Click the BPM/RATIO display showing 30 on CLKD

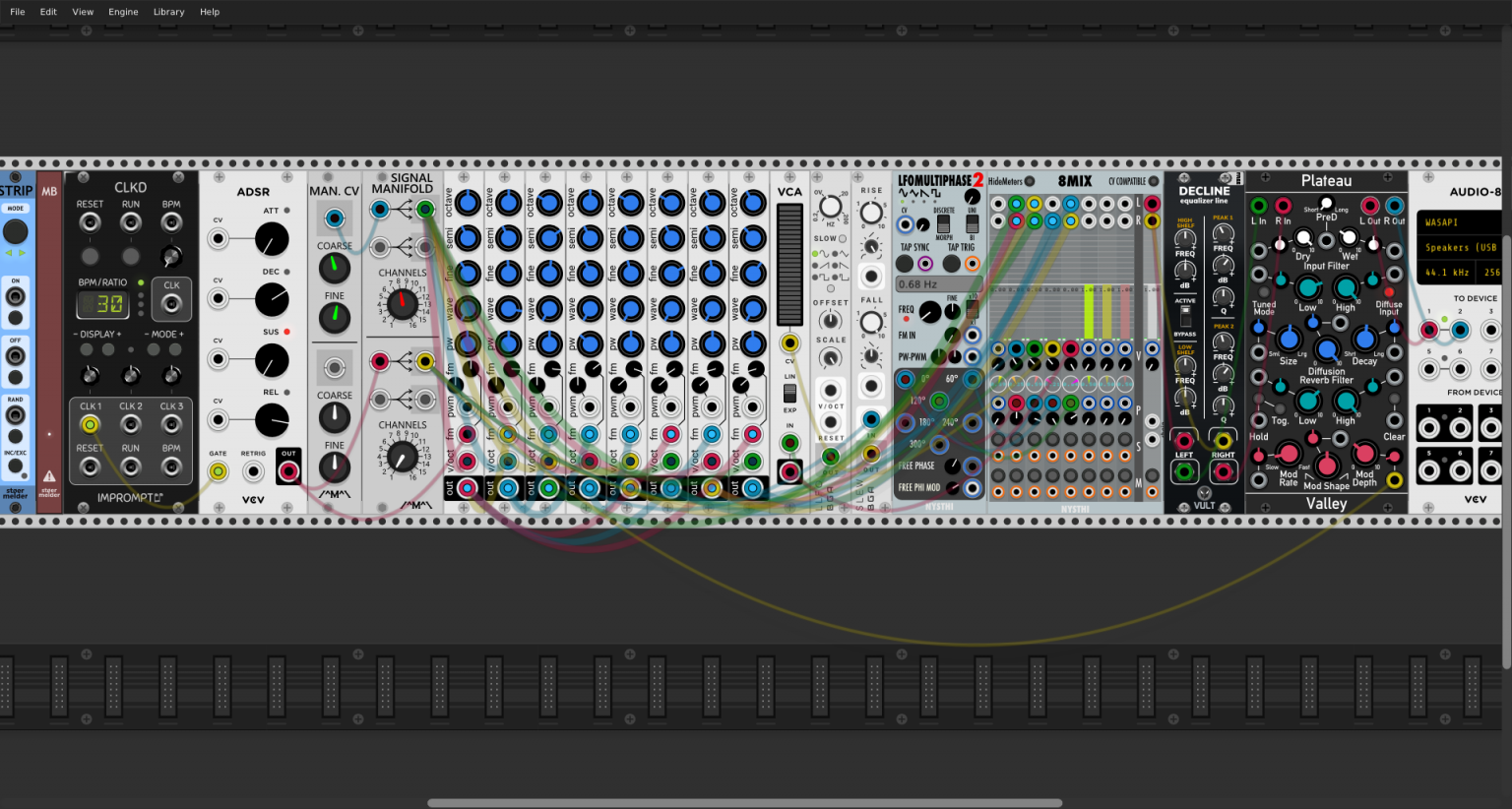pyautogui.click(x=103, y=304)
